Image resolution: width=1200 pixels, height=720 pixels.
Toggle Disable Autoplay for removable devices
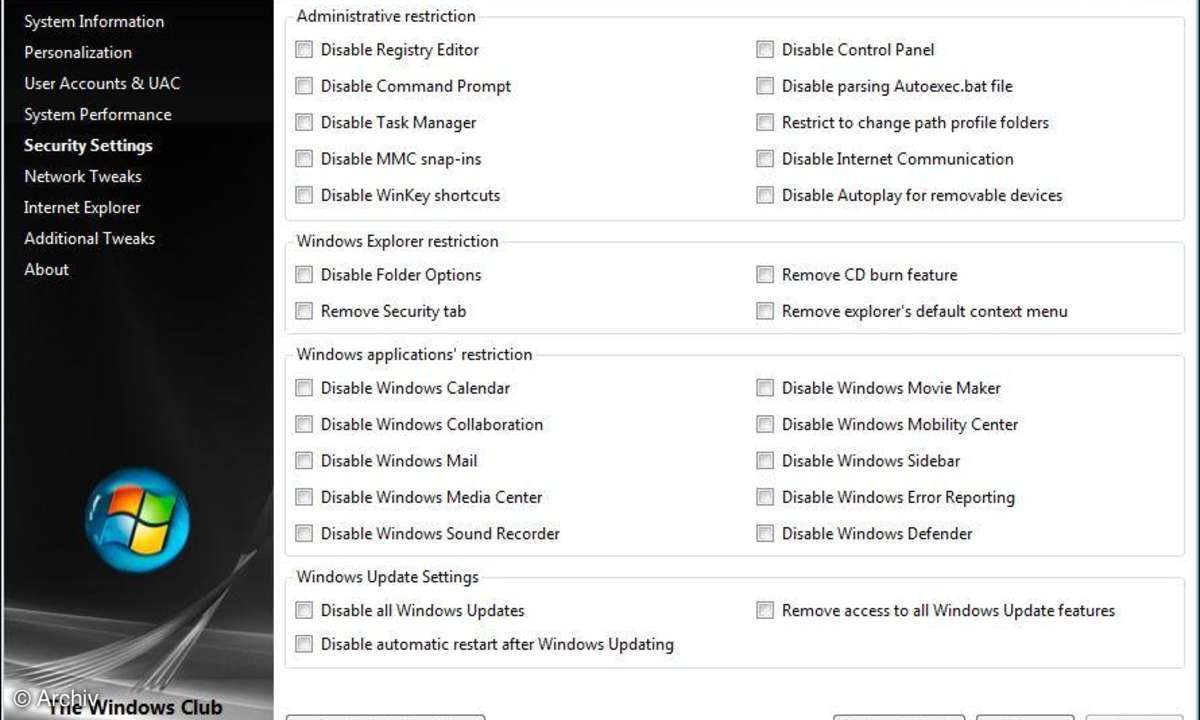[x=765, y=196]
